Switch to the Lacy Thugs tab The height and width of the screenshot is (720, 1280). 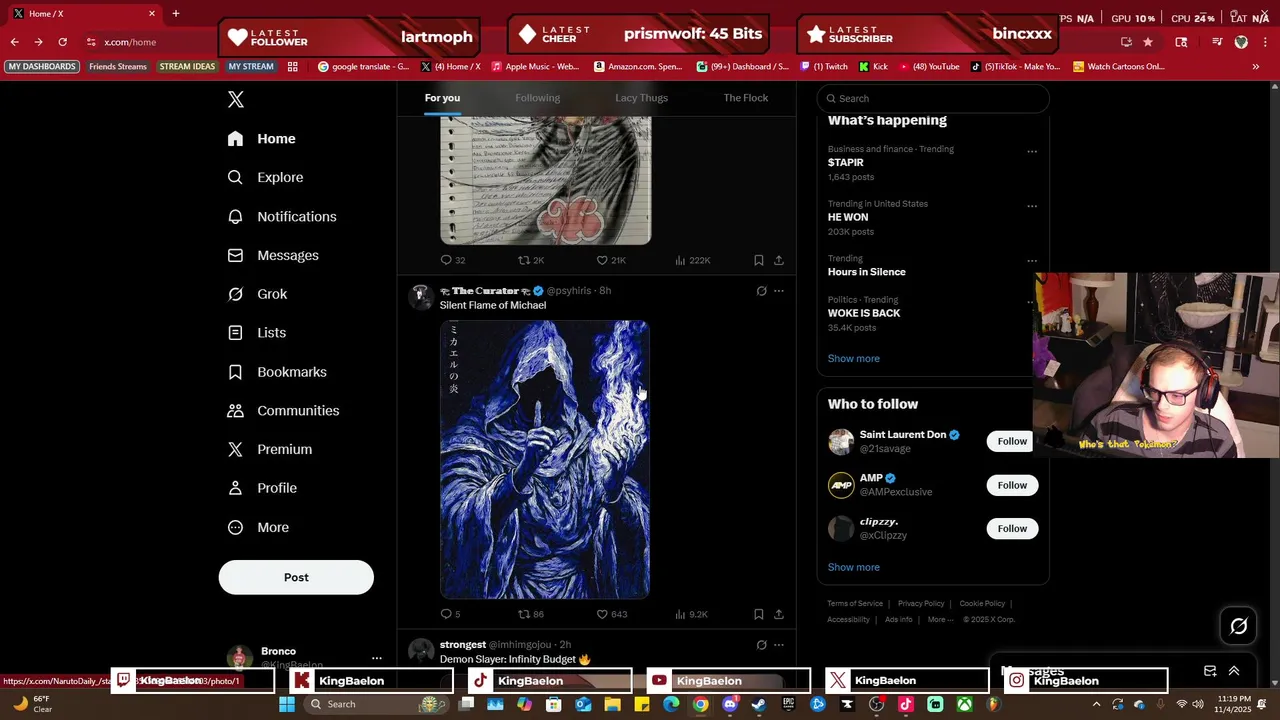coord(641,98)
